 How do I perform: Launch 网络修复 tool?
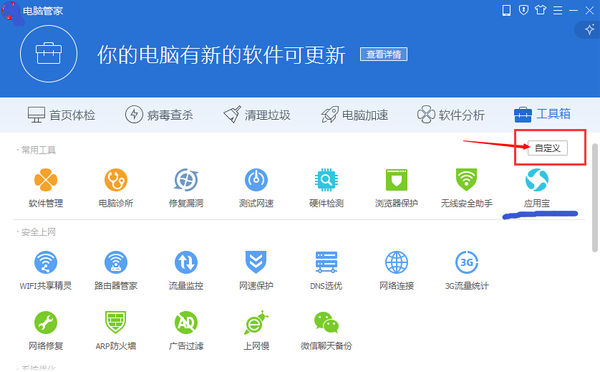click(x=46, y=331)
